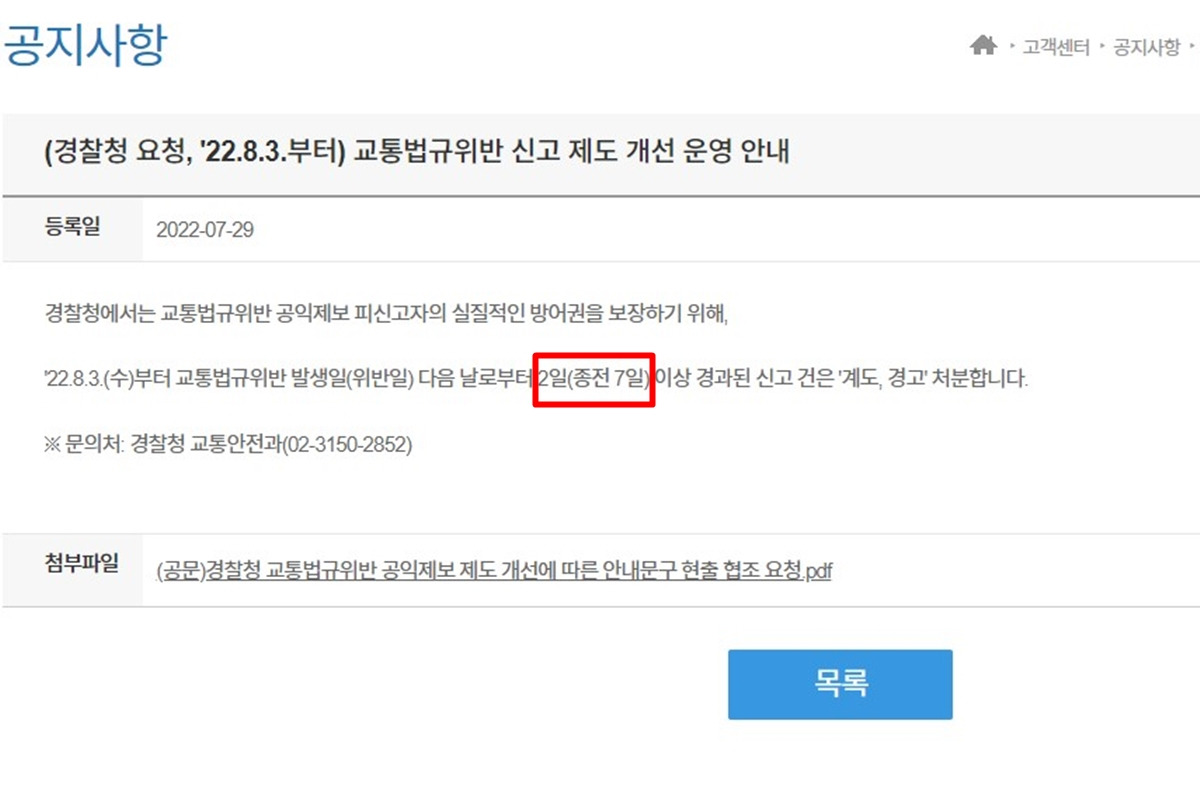
Task: Open the attached 경찰청 공익제보 PDF file
Action: 494,571
